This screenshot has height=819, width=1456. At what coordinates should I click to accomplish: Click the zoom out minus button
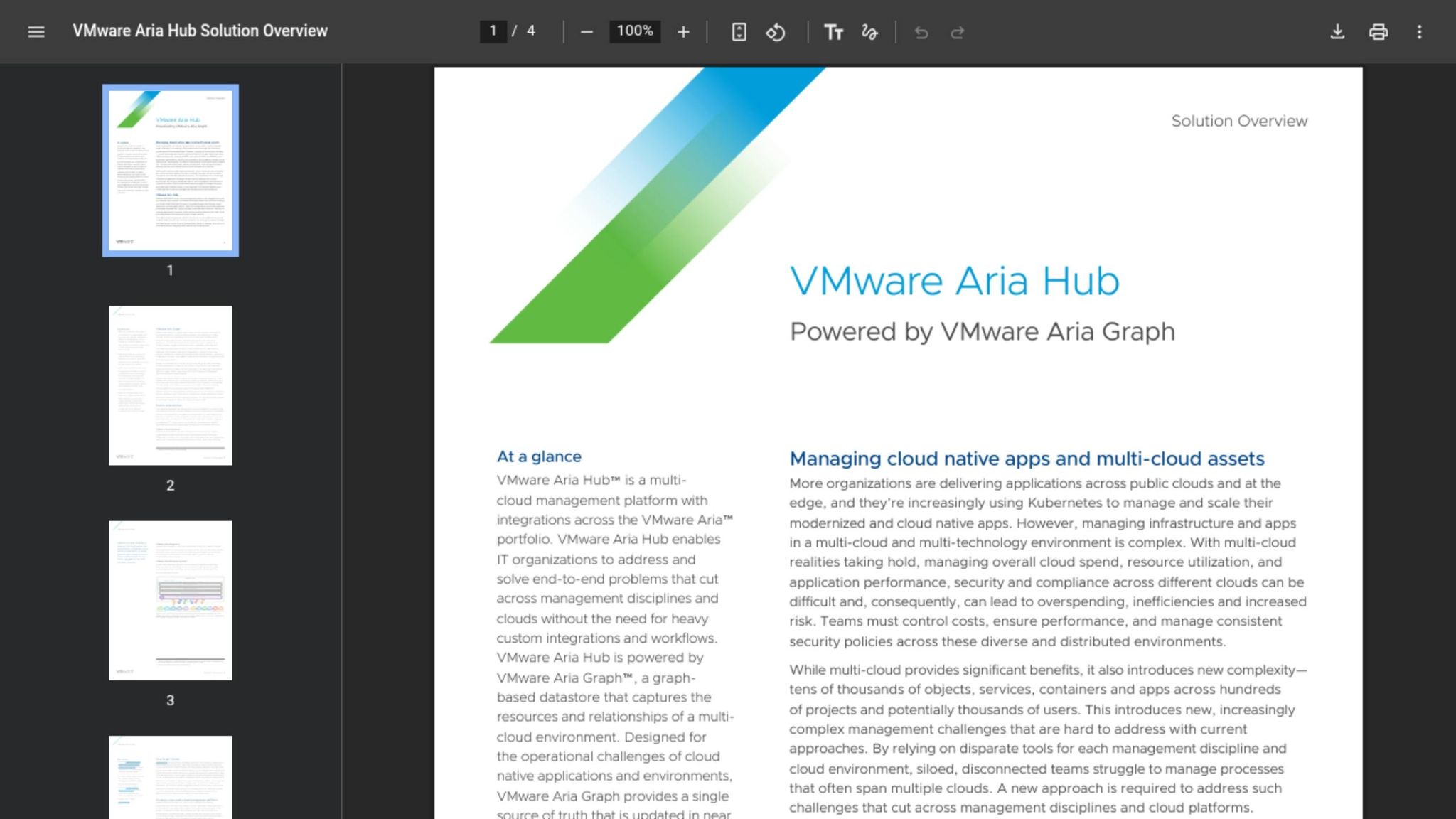(587, 32)
